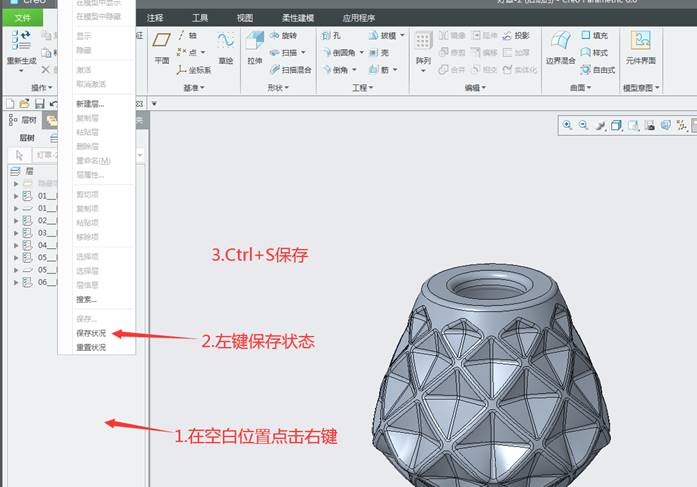Click the 筋 (Rib) tool
The image size is (697, 487).
379,70
